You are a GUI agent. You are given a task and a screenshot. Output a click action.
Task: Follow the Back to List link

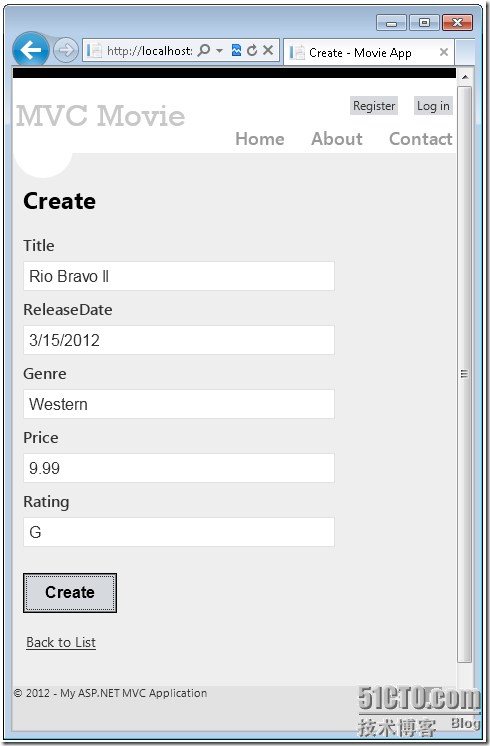pyautogui.click(x=61, y=642)
